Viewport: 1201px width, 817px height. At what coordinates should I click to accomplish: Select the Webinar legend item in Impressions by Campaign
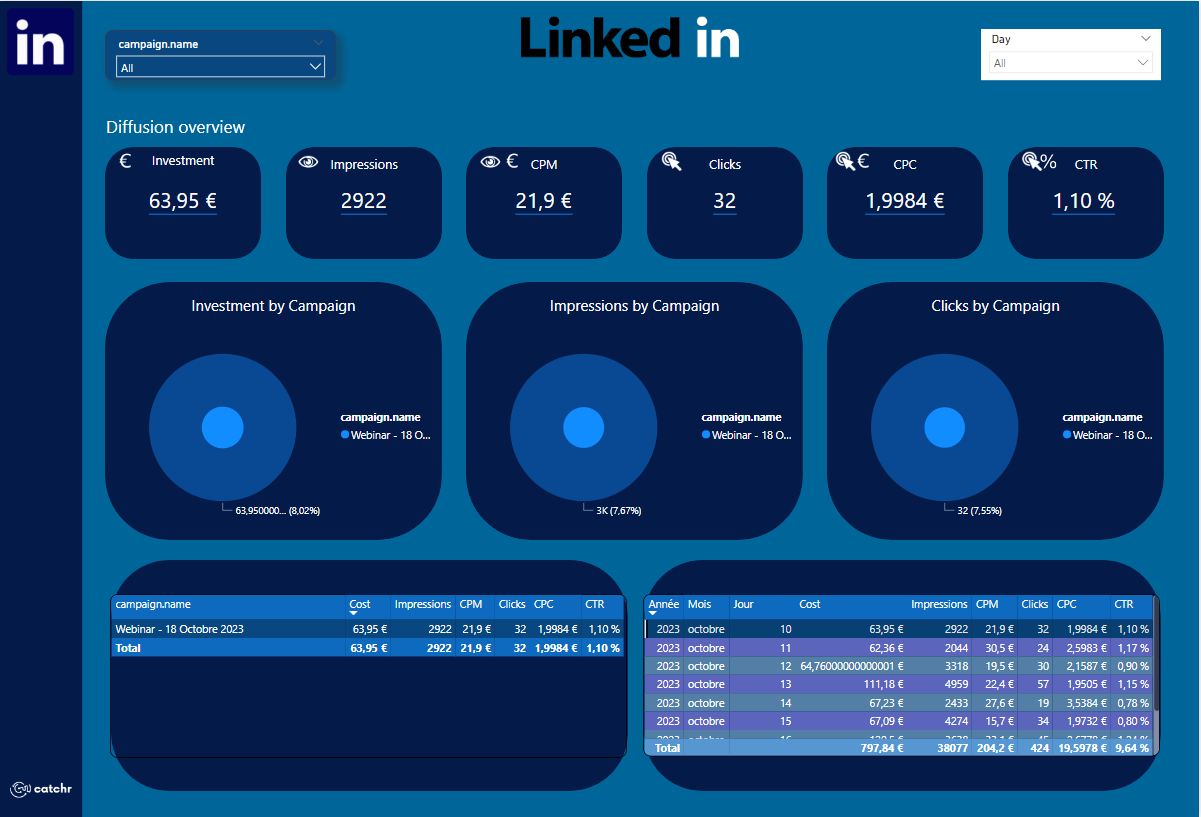[x=745, y=434]
